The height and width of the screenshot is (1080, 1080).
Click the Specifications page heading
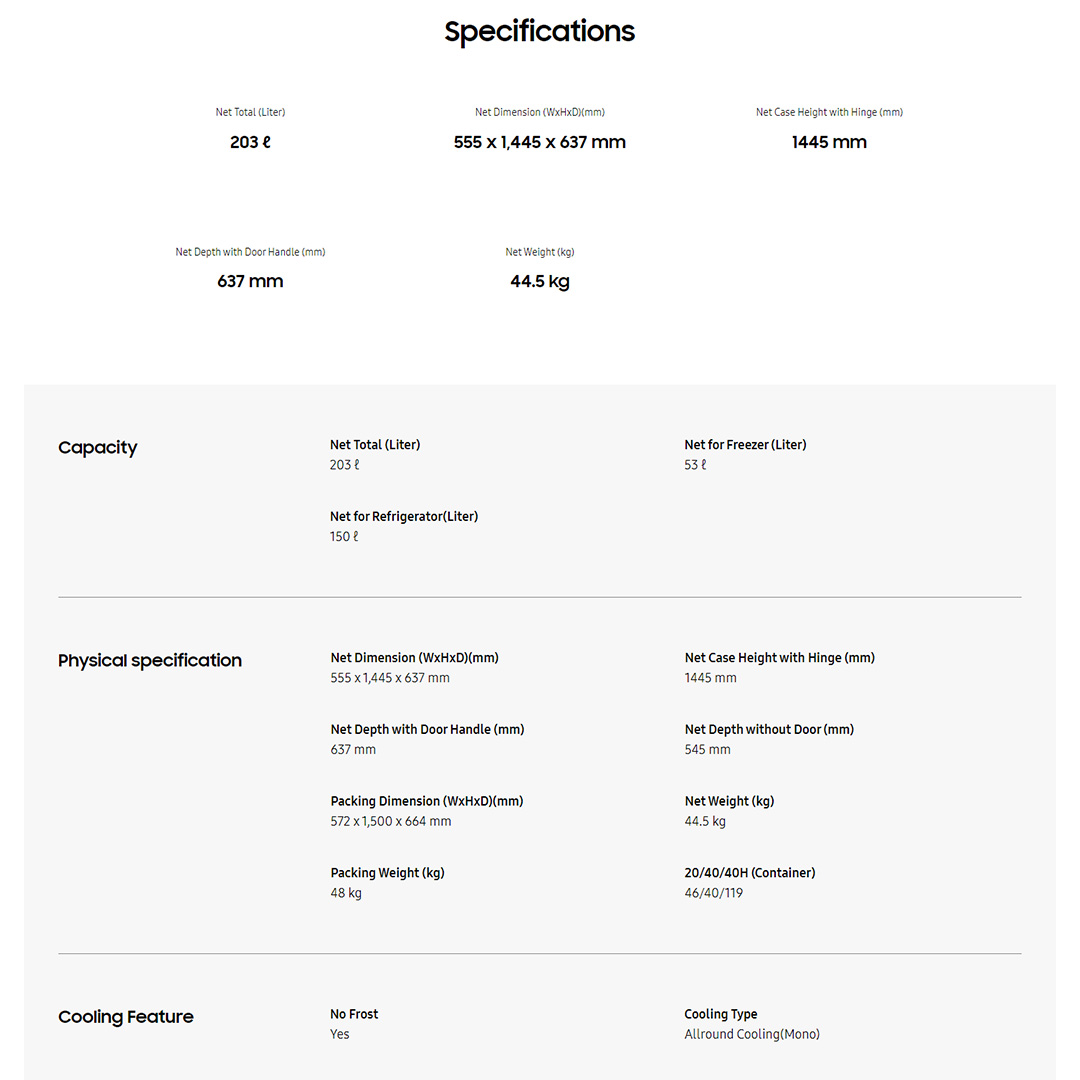coord(539,32)
